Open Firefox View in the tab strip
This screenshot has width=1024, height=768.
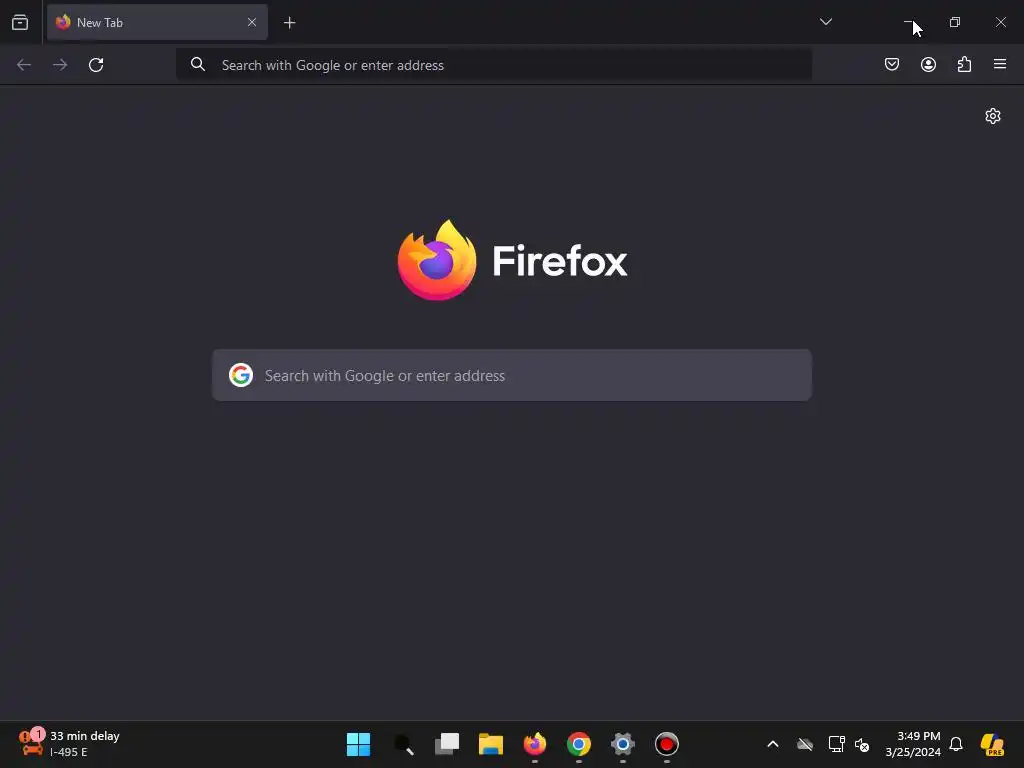20,22
